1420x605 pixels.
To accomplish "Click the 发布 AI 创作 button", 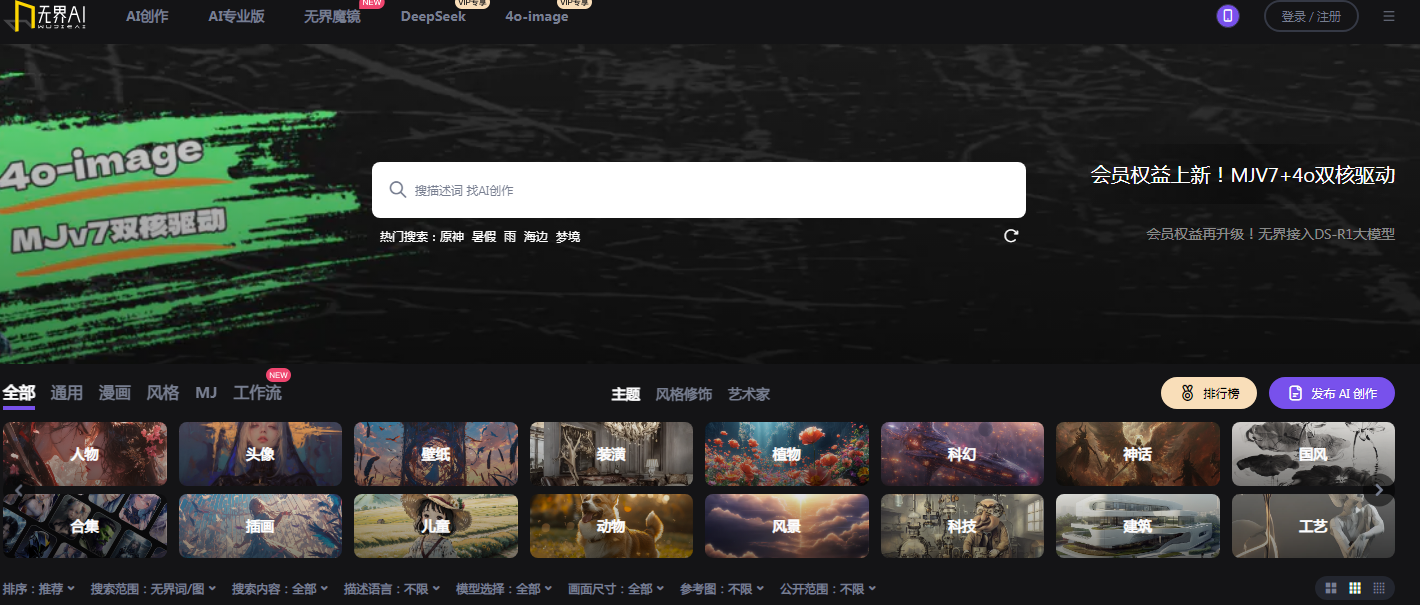I will click(1331, 393).
